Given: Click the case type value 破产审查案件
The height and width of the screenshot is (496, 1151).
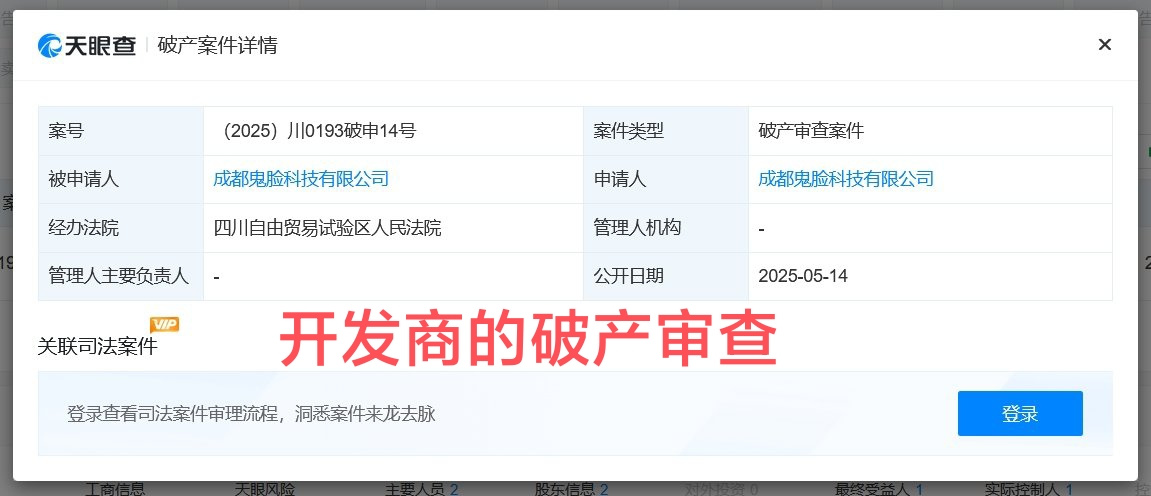Looking at the screenshot, I should (811, 131).
